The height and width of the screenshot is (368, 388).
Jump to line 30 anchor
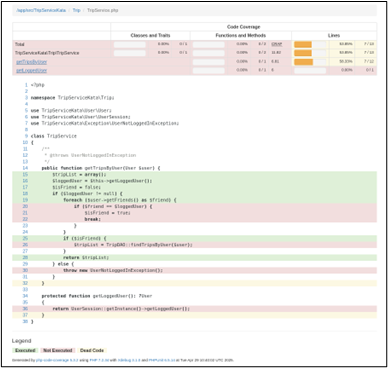25,270
